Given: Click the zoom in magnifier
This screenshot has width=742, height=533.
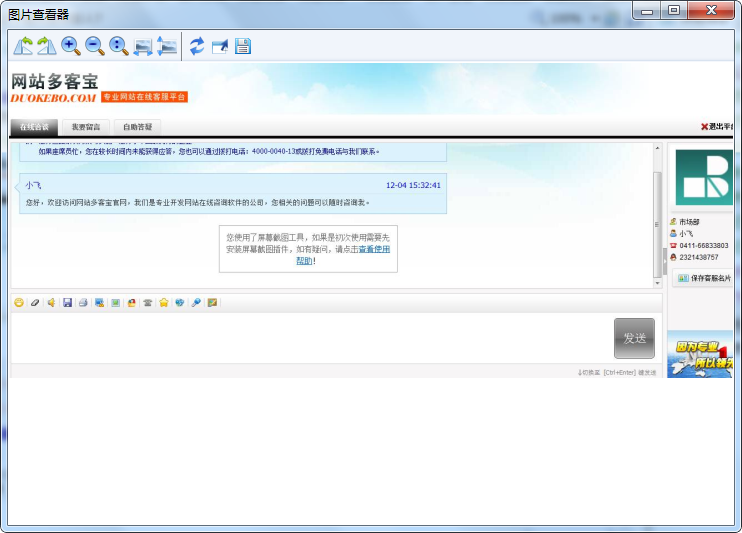Looking at the screenshot, I should click(71, 45).
